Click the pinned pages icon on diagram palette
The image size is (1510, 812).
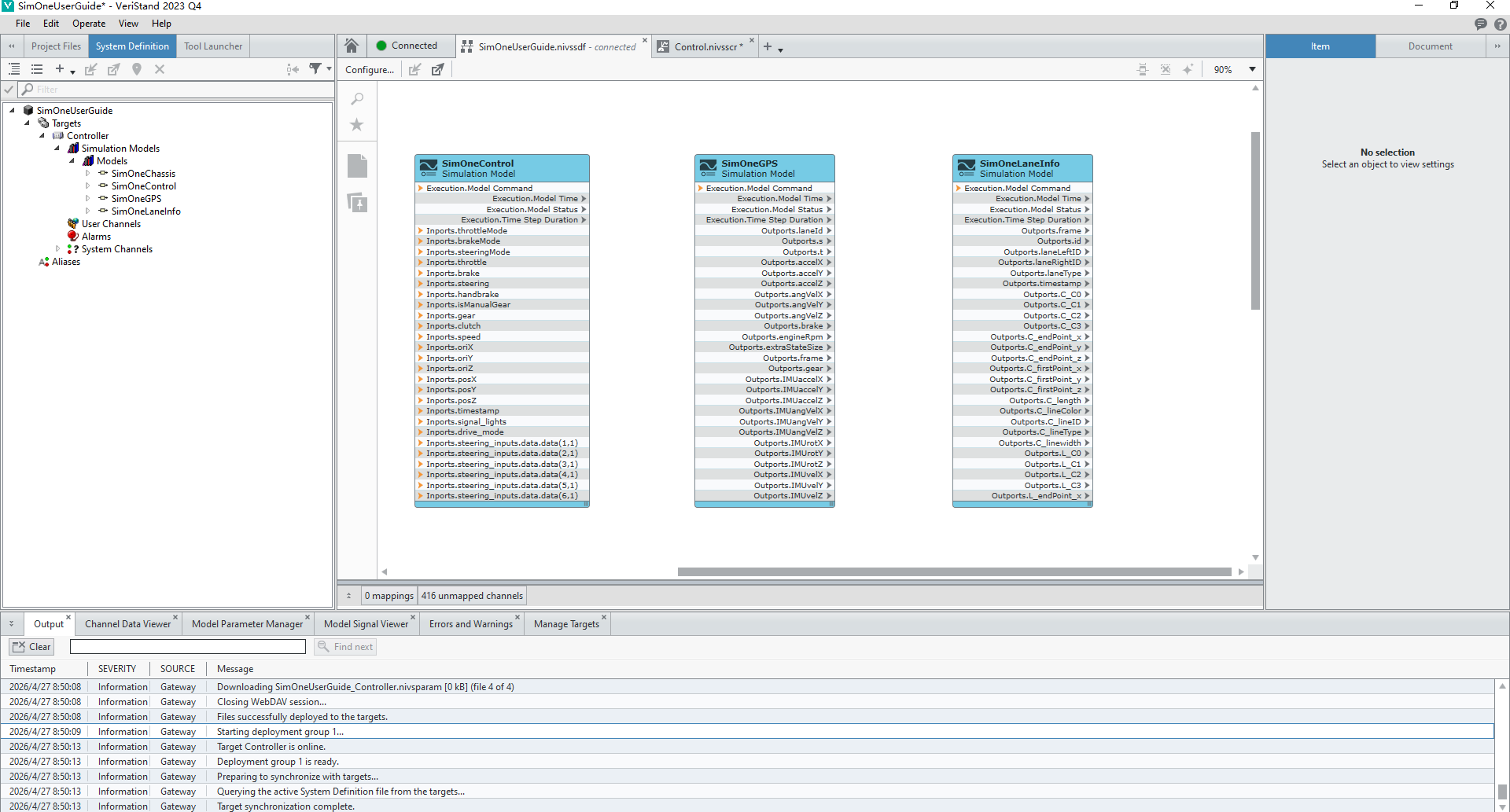pos(357,203)
